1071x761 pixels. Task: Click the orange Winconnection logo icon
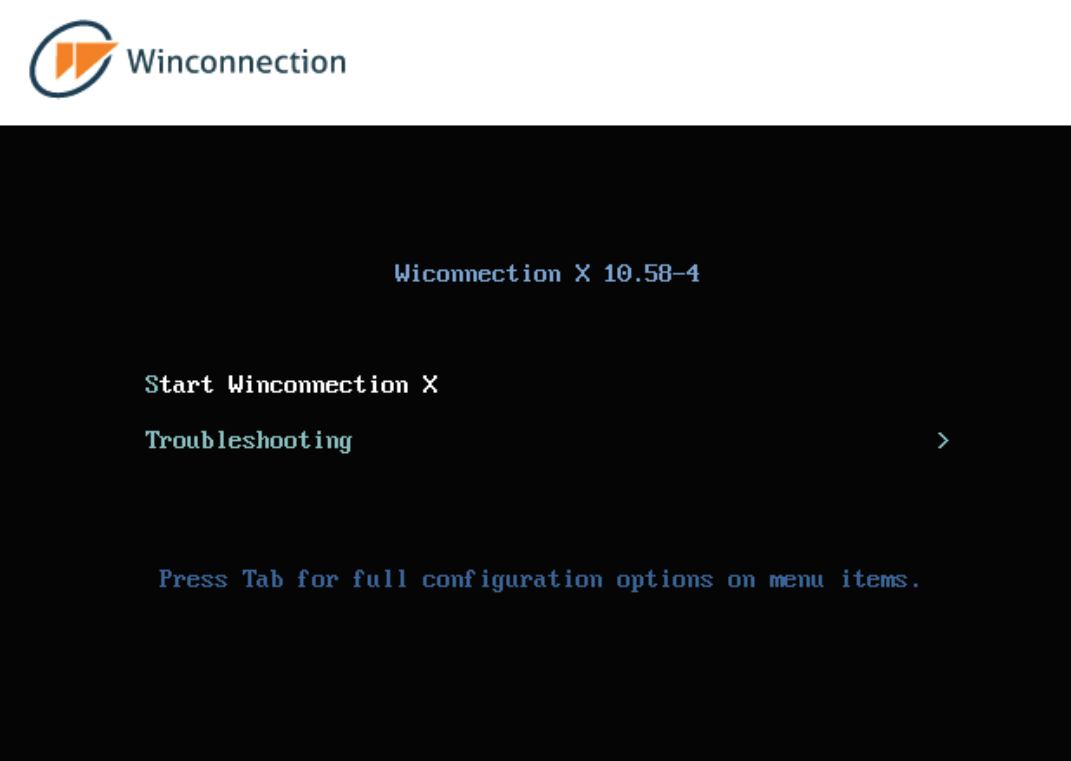73,59
